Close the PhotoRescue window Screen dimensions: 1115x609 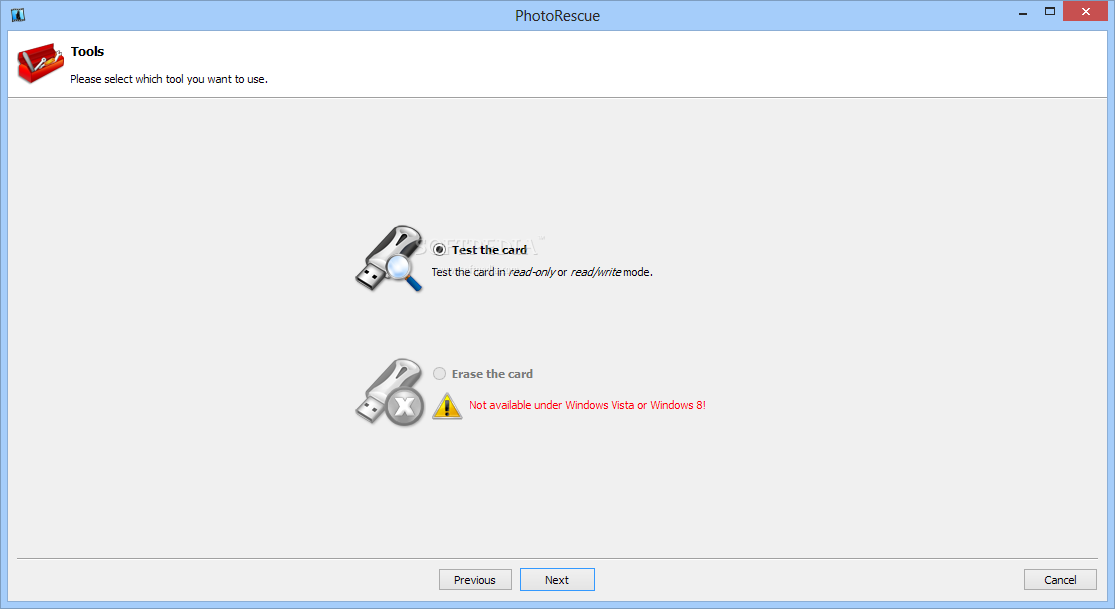point(1086,11)
